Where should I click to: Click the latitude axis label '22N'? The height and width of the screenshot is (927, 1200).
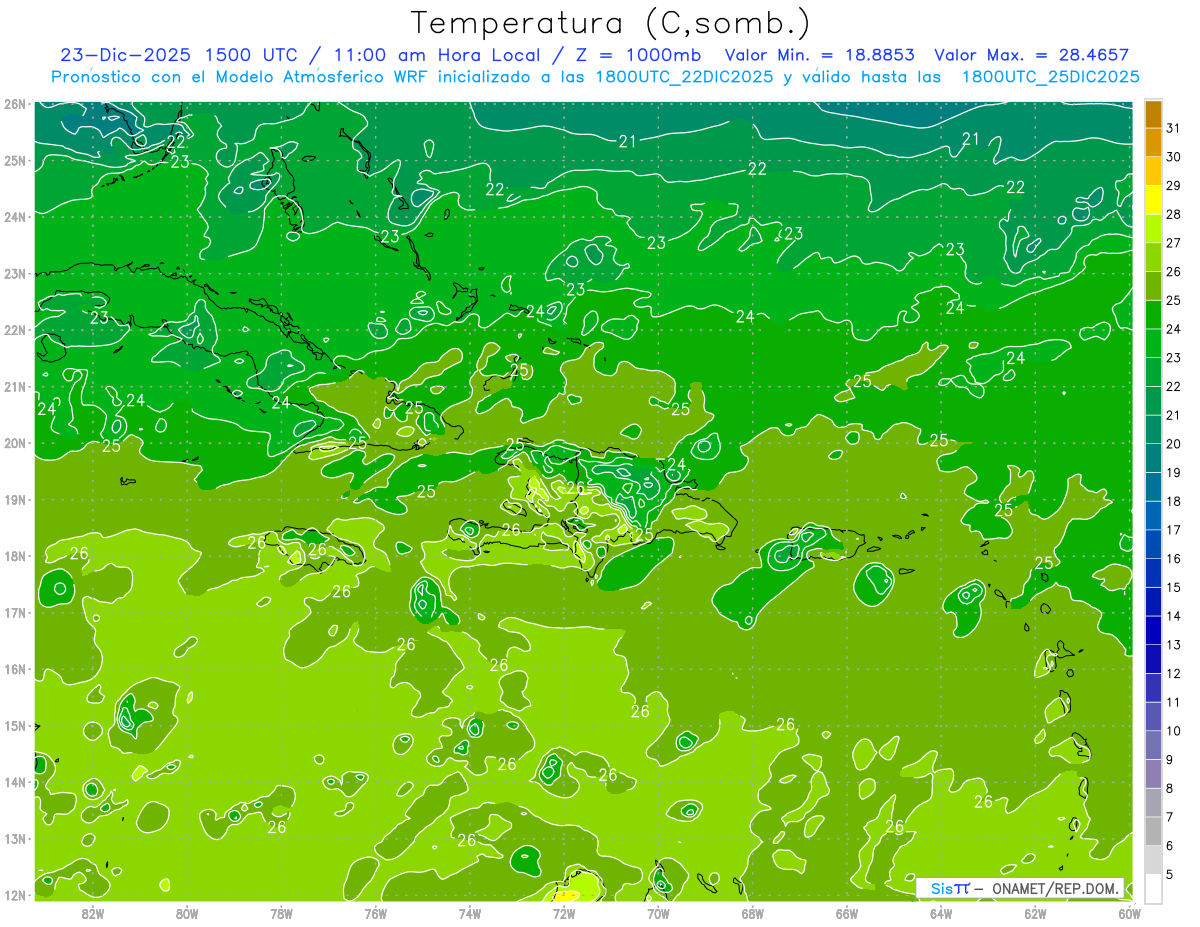pos(15,330)
